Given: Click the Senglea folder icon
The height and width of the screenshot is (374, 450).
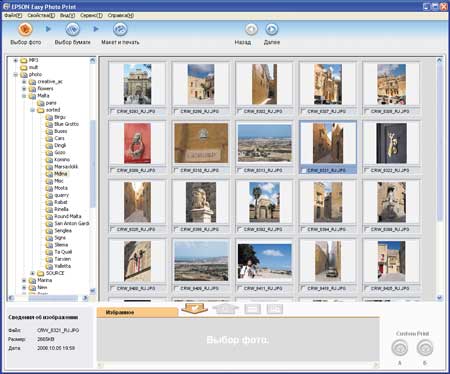Looking at the screenshot, I should click(49, 231).
